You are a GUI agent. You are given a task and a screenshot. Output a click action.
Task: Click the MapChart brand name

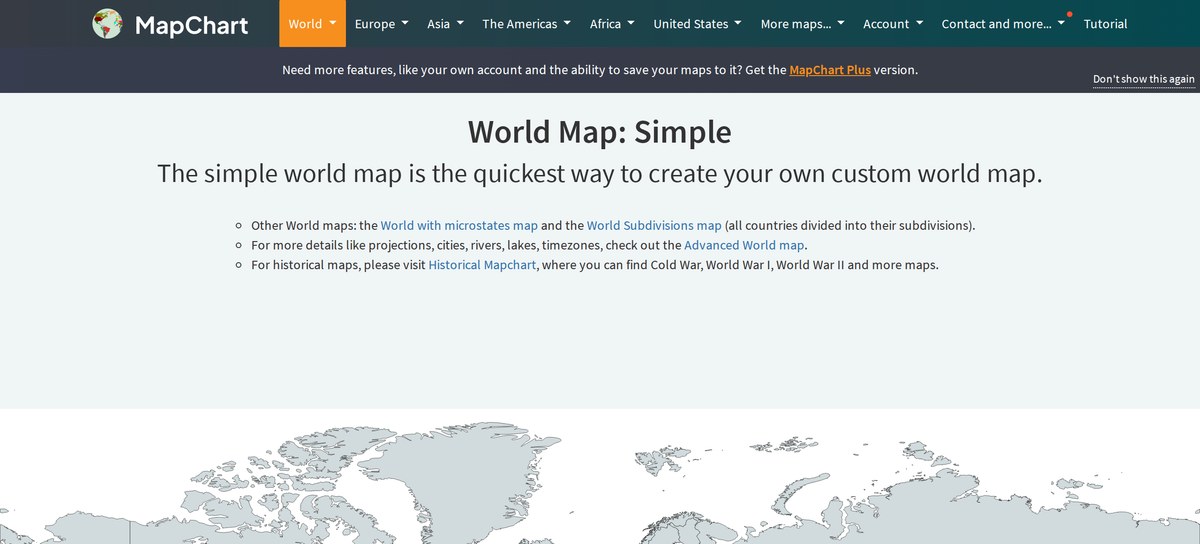[191, 24]
